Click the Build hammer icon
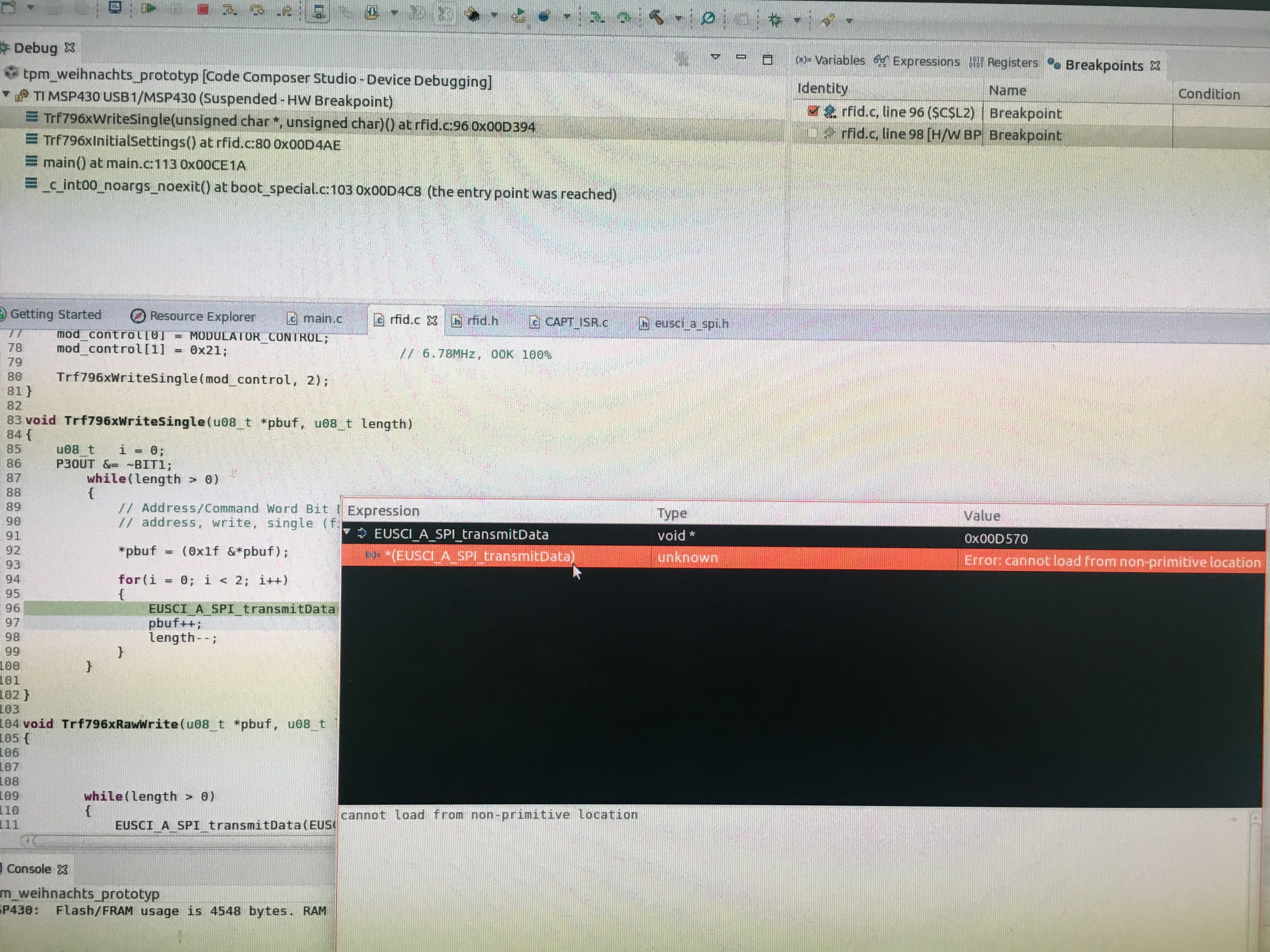Image resolution: width=1270 pixels, height=952 pixels. [656, 18]
